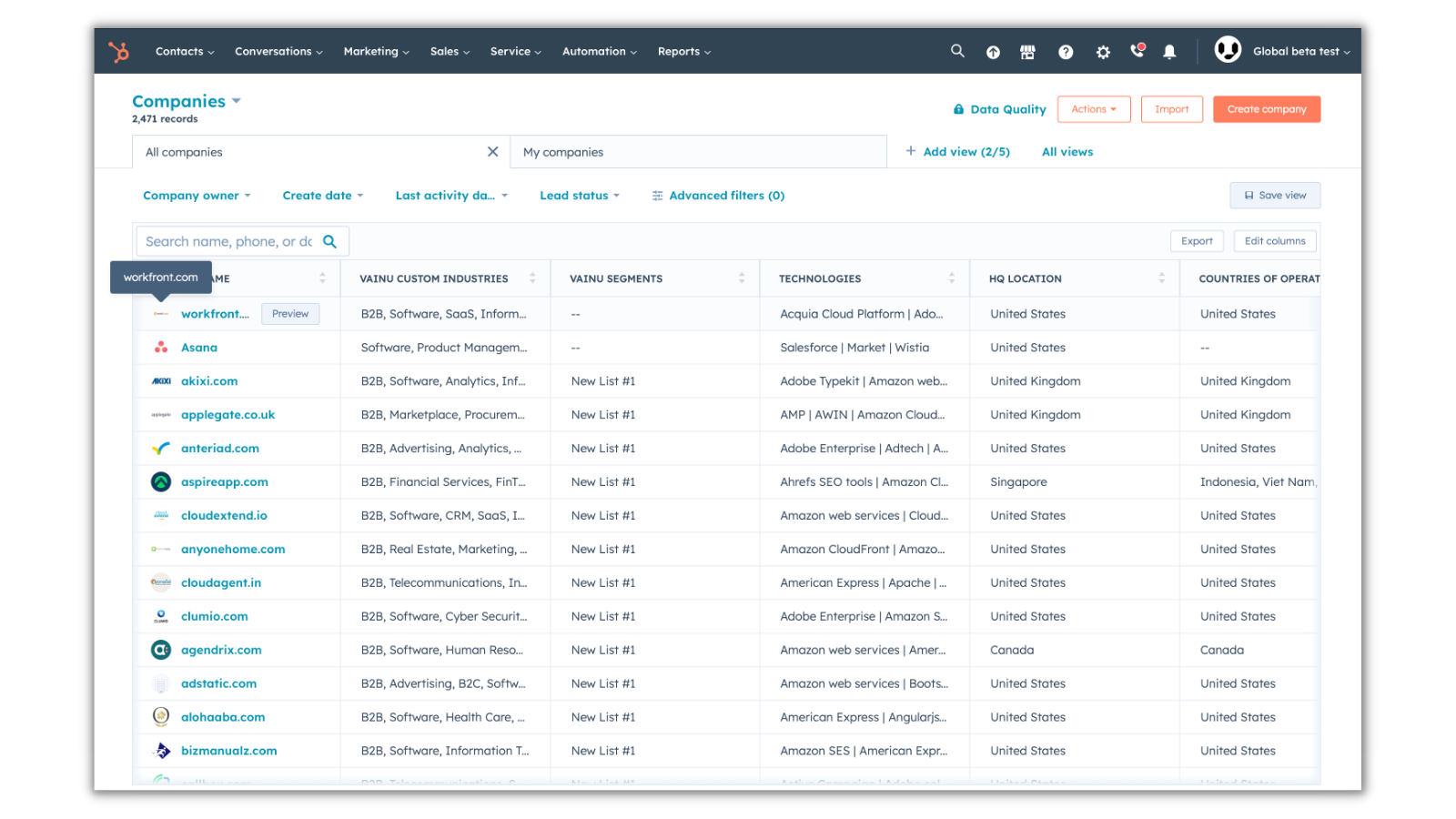
Task: Open Advanced filters panel
Action: click(x=718, y=196)
